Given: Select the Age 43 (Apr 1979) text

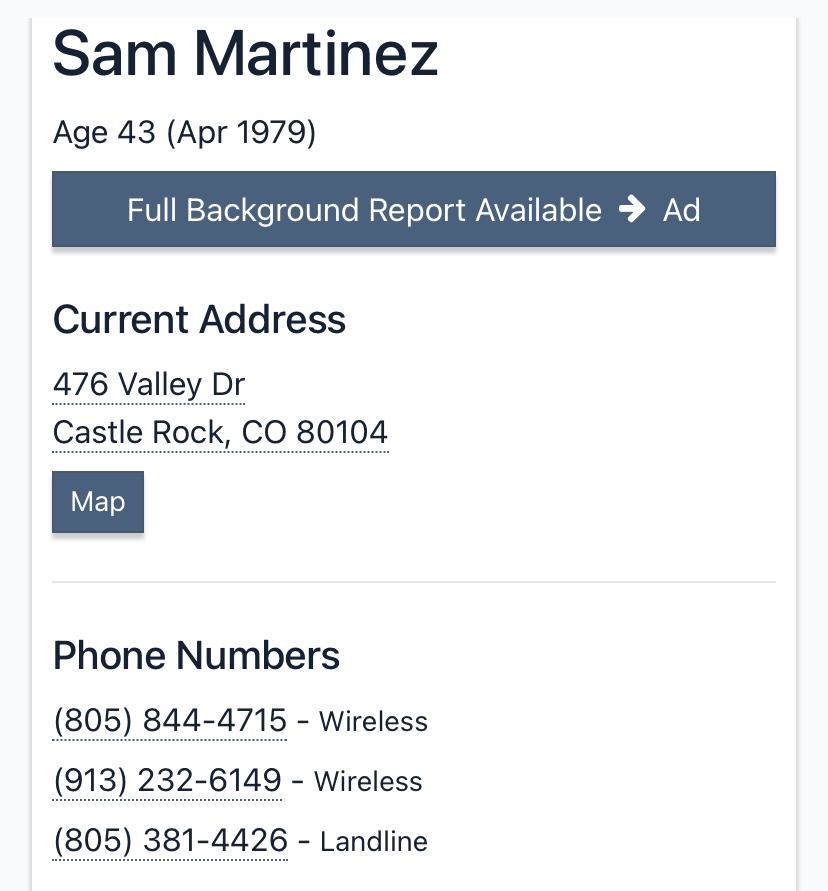Looking at the screenshot, I should point(184,133).
